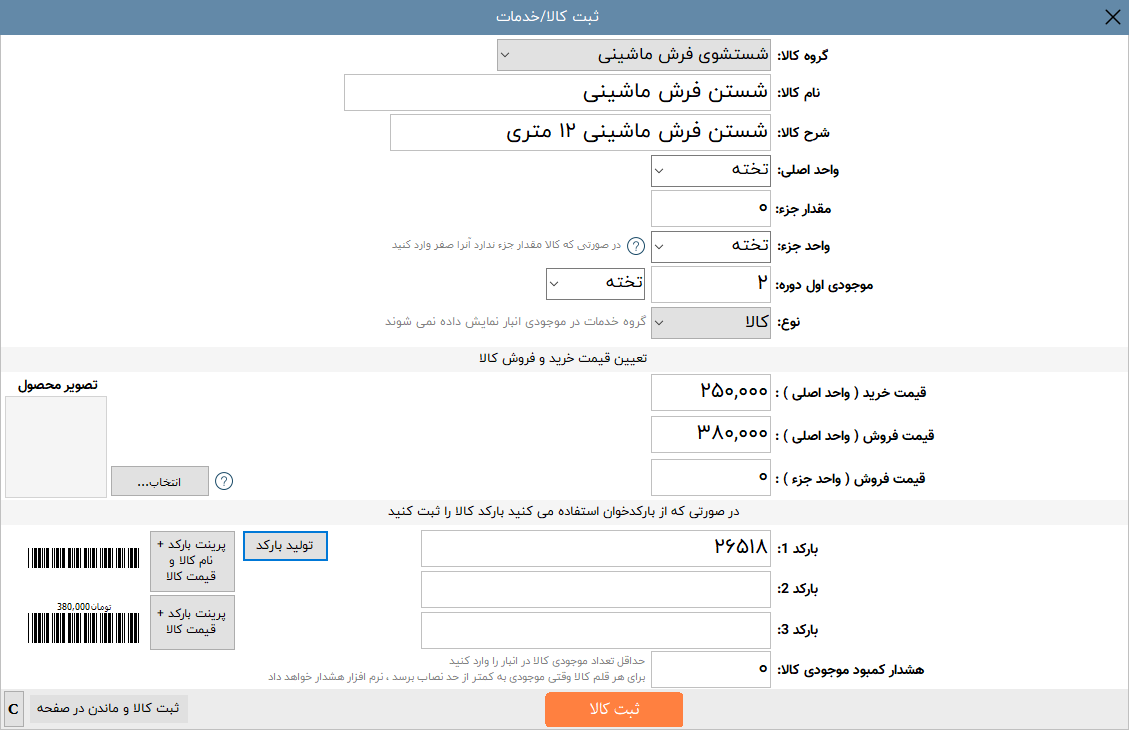Image resolution: width=1129 pixels, height=730 pixels.
Task: Open the نوع dropdown showing کالا
Action: pos(711,323)
